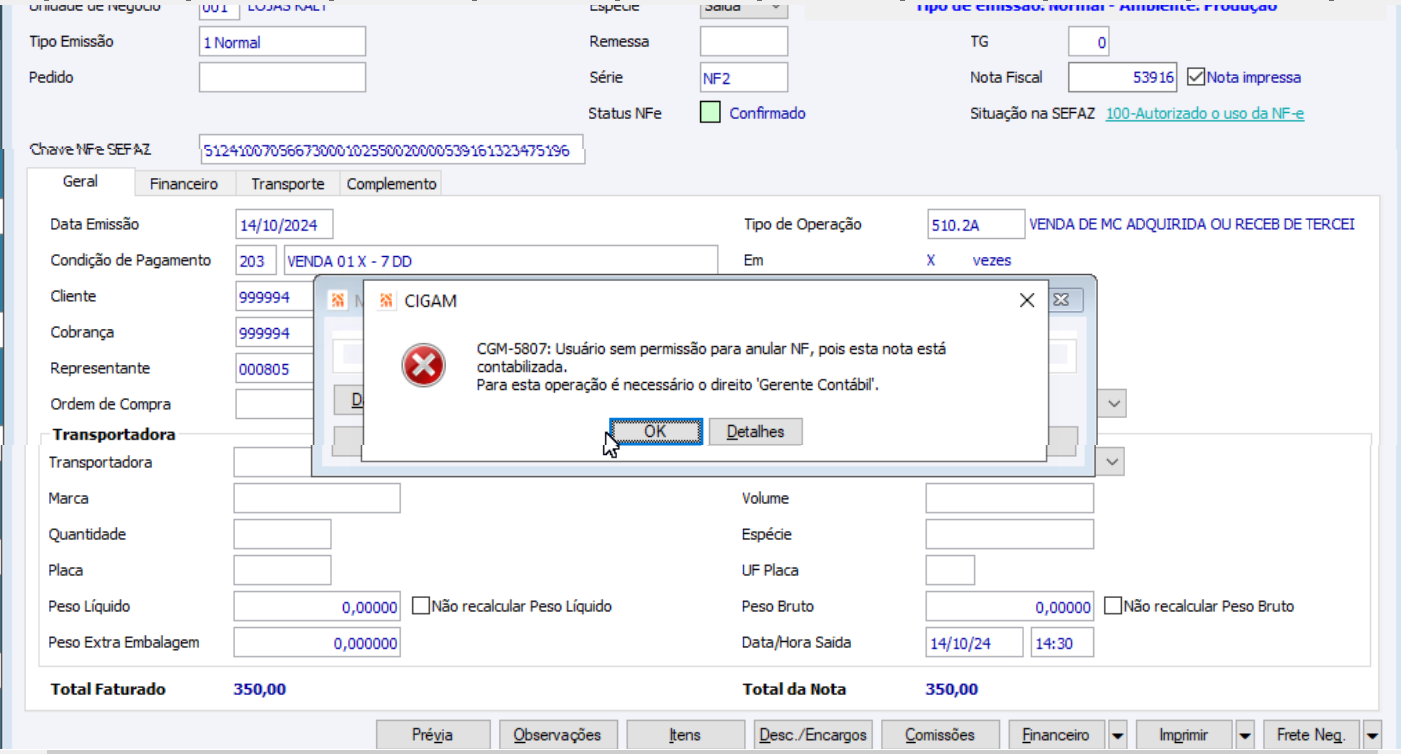
Task: Open the dropdown arrow on the Ordem de Compra row
Action: [1114, 404]
